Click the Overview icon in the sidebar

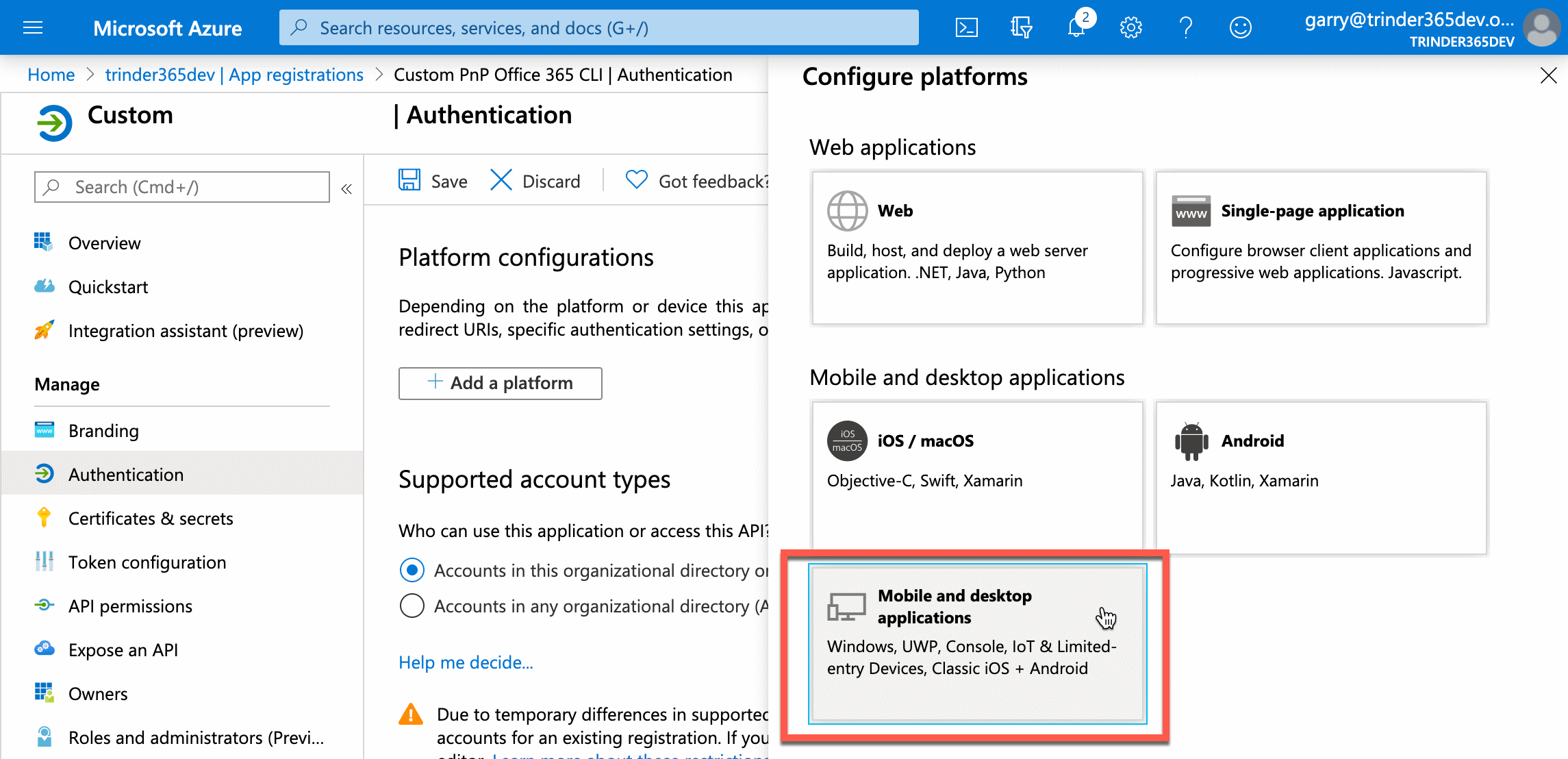pyautogui.click(x=44, y=242)
